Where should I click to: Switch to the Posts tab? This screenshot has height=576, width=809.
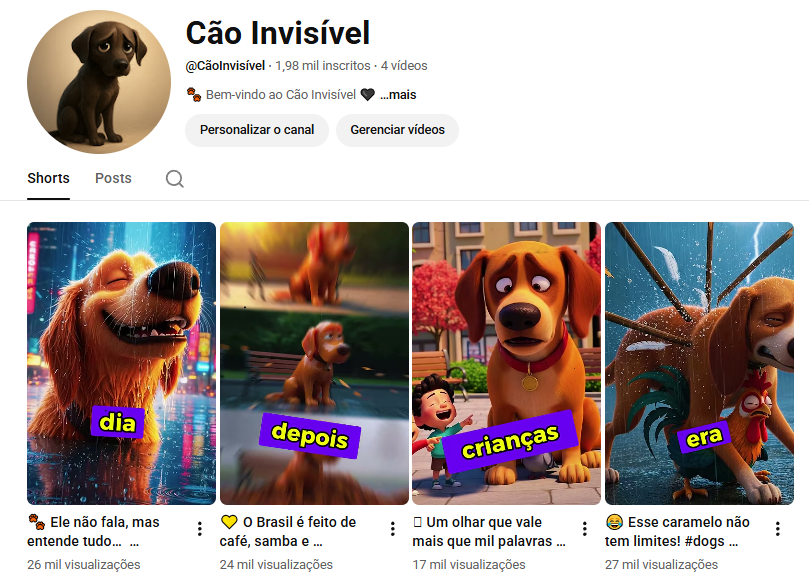click(x=114, y=178)
